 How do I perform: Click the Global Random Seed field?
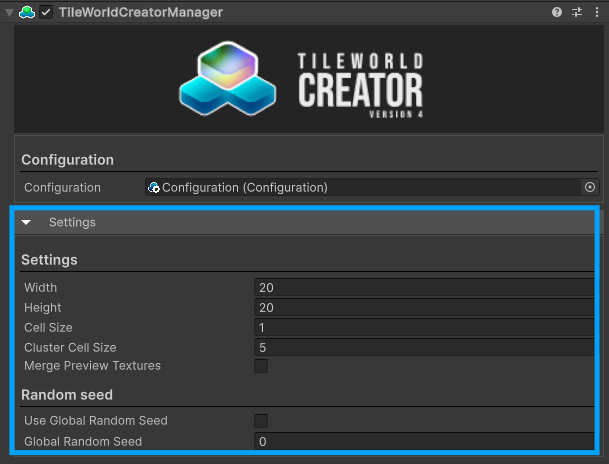pos(424,441)
